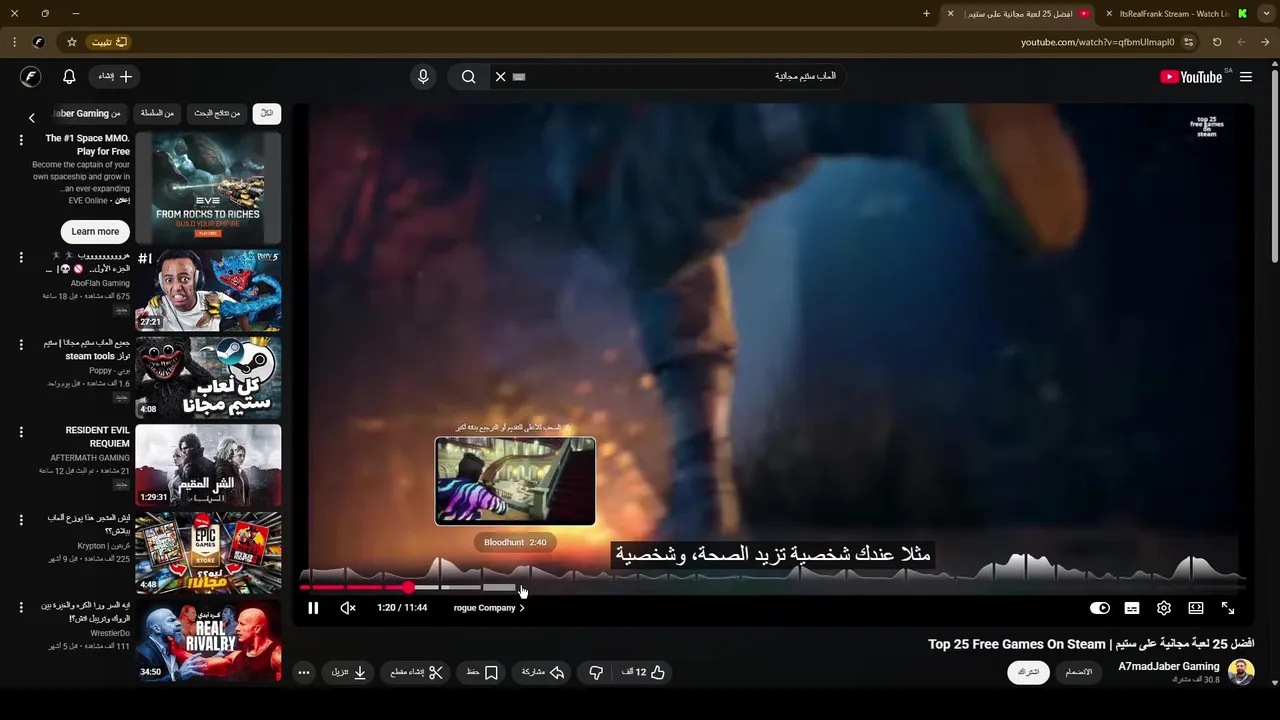Save video using the bookmark حفظ button
The image size is (1280, 720).
click(x=483, y=673)
